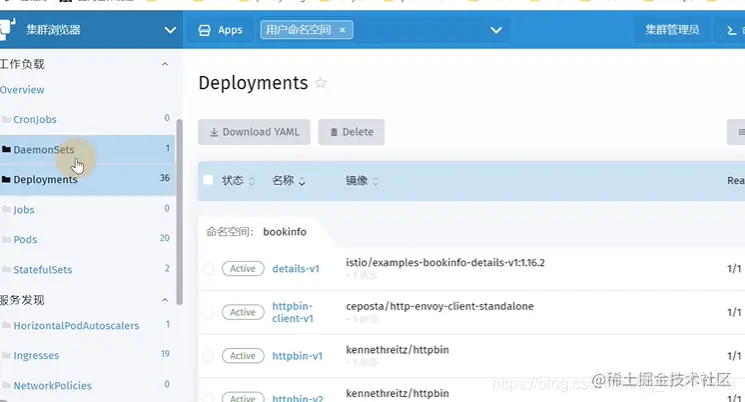The image size is (745, 402).
Task: Click kennethreitz/httpbin in httpbin-v1 row
Action: tap(397, 350)
